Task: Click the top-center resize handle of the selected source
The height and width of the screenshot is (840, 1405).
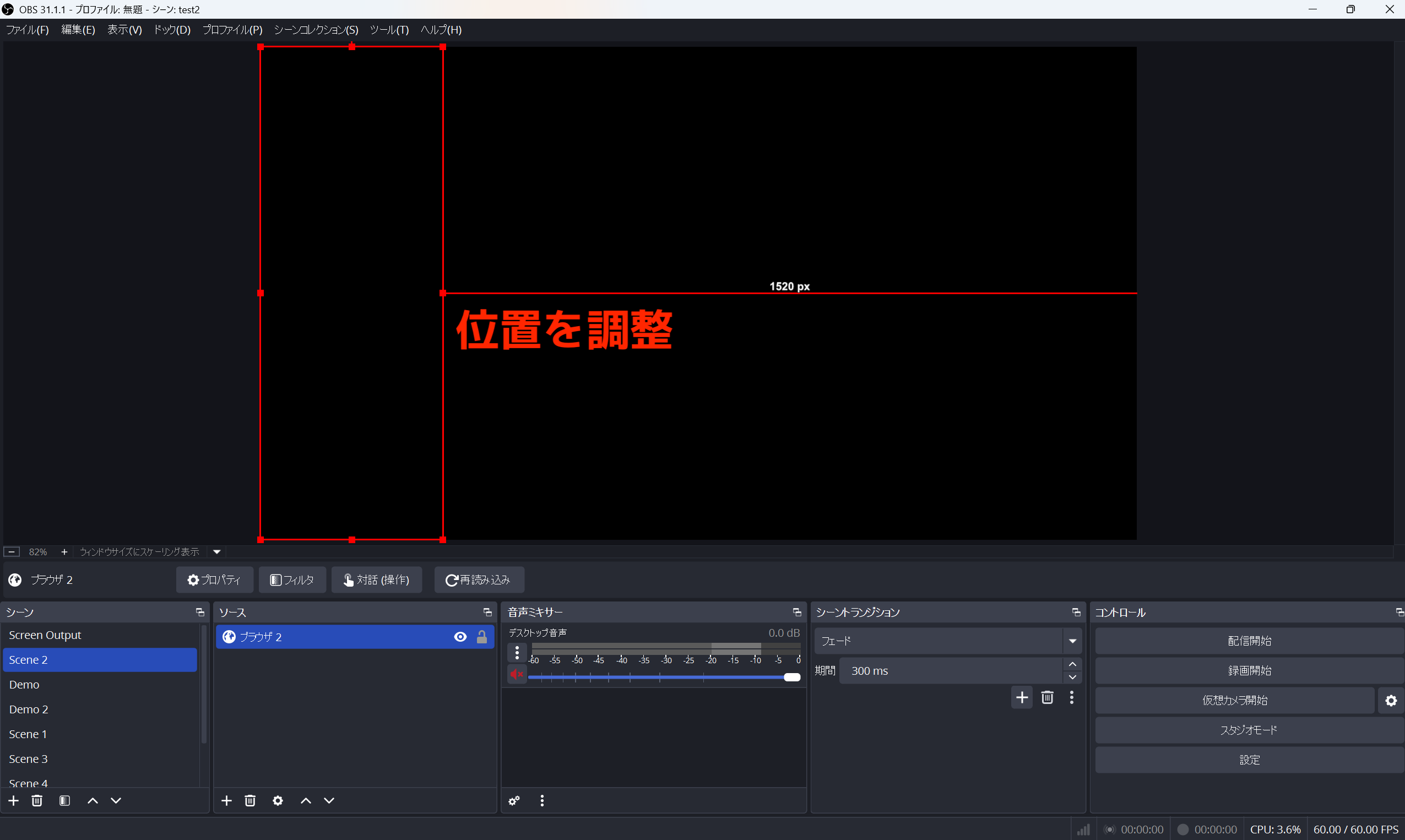Action: pos(351,47)
